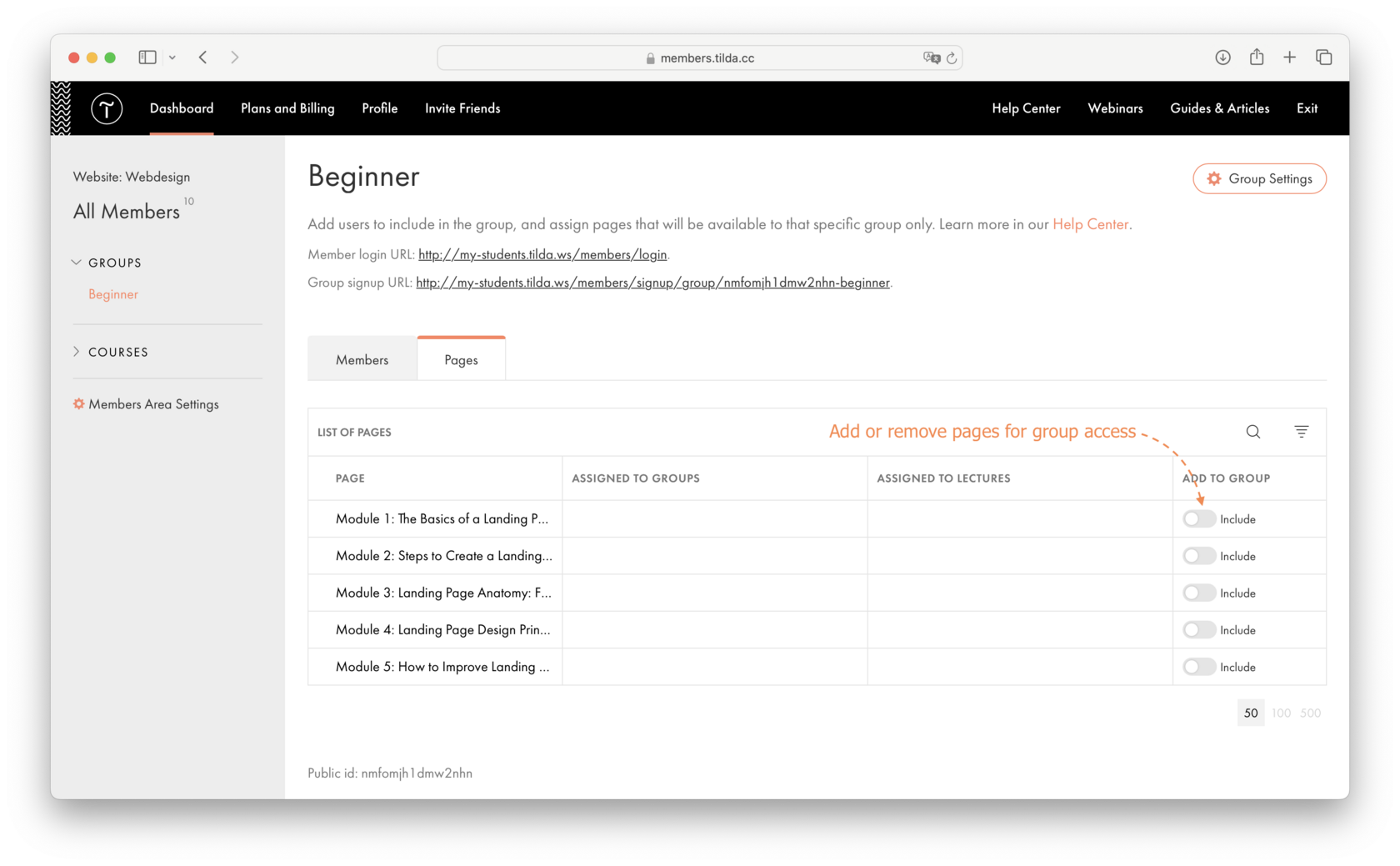Open the filter icon above the pages table
Screen dimensions: 1400x866
[x=1302, y=432]
